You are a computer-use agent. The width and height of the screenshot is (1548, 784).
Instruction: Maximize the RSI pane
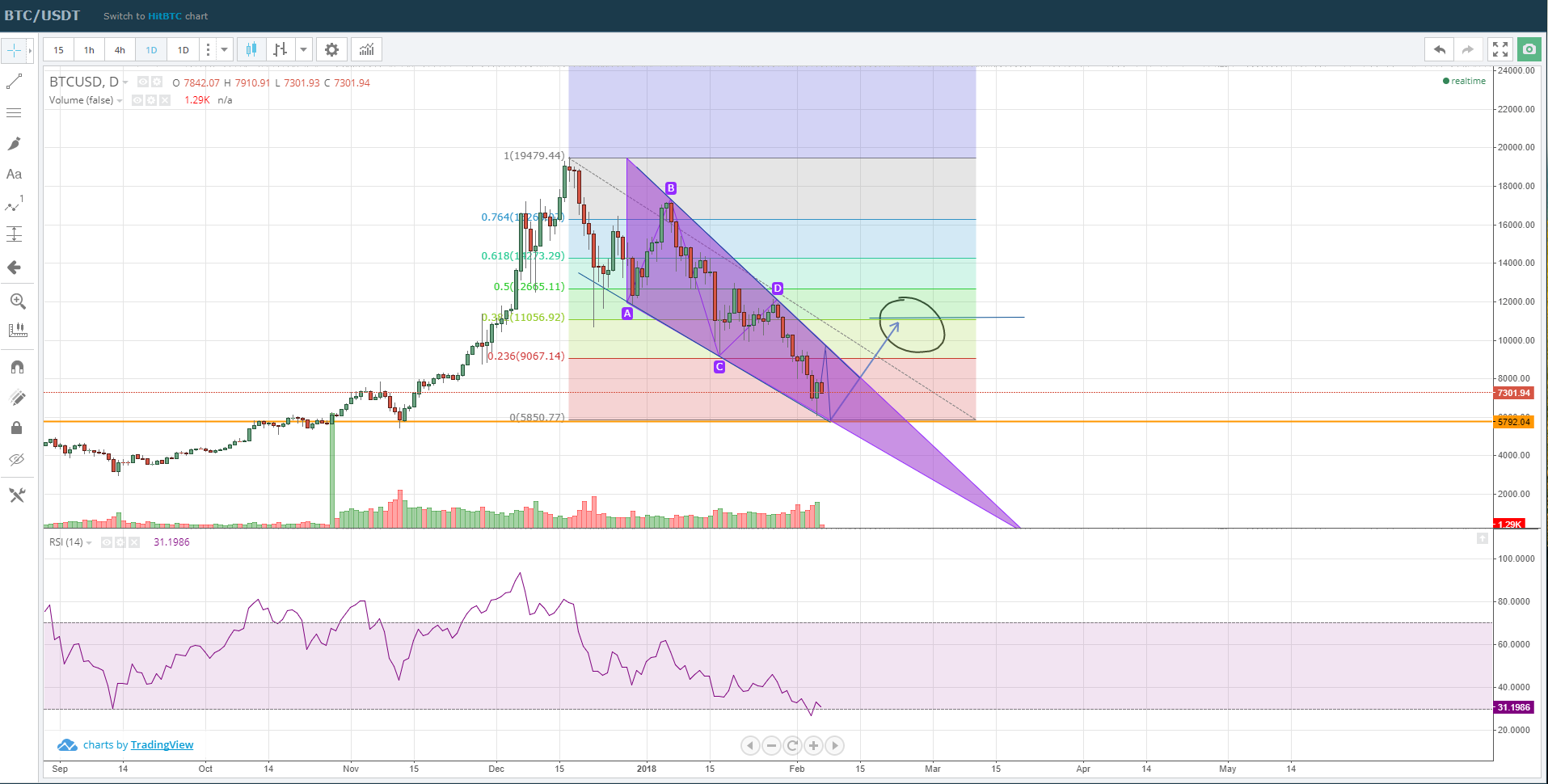[x=1483, y=538]
